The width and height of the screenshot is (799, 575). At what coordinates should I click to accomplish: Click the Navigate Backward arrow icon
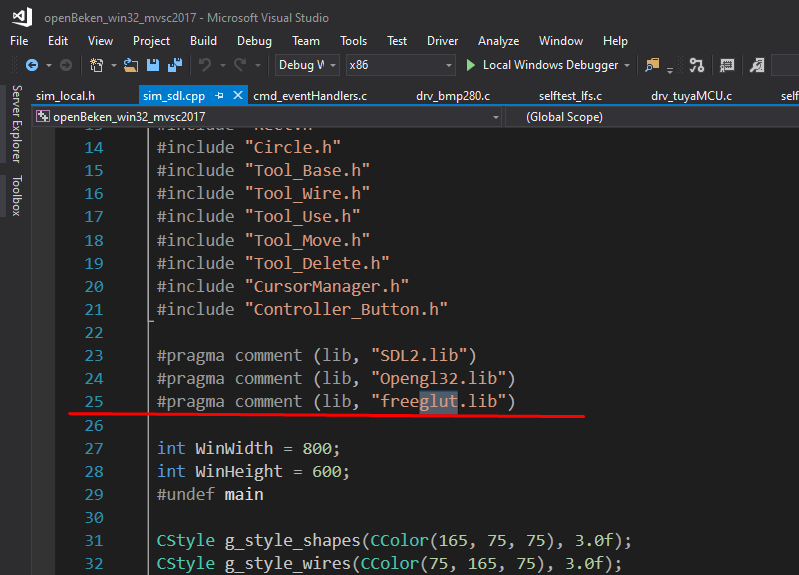(x=32, y=65)
